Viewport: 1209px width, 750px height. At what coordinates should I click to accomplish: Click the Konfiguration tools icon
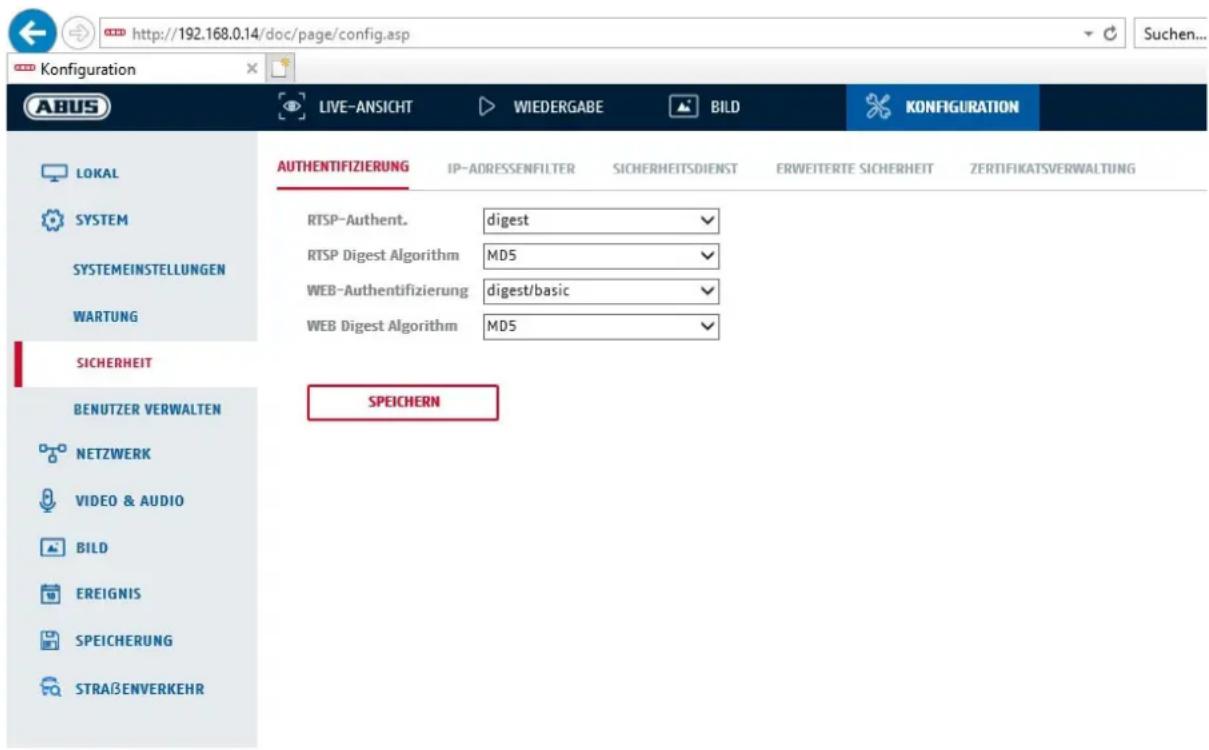click(x=877, y=108)
